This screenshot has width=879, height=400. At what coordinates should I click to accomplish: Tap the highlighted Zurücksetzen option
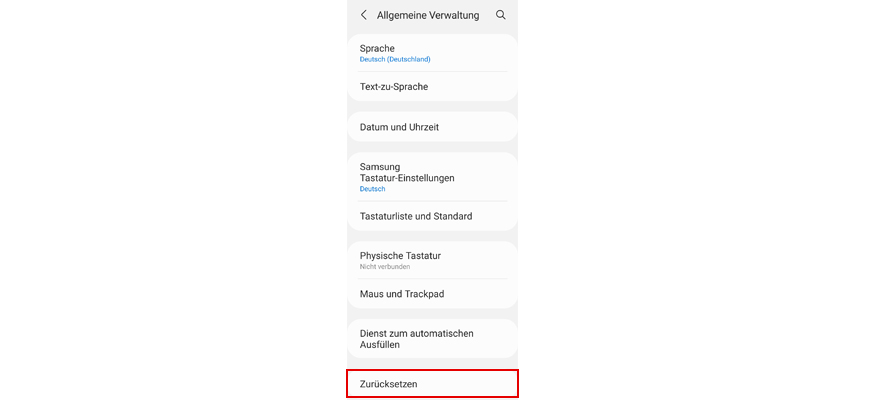point(432,384)
